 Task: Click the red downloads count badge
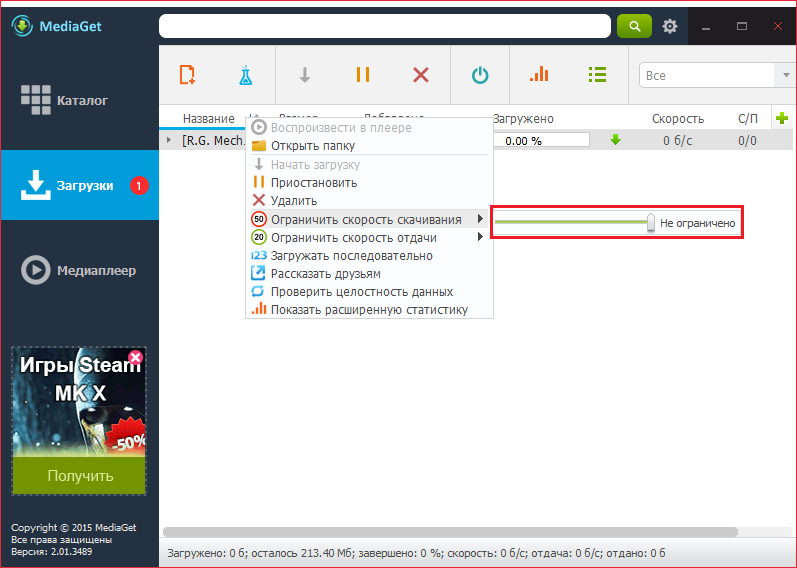click(139, 186)
